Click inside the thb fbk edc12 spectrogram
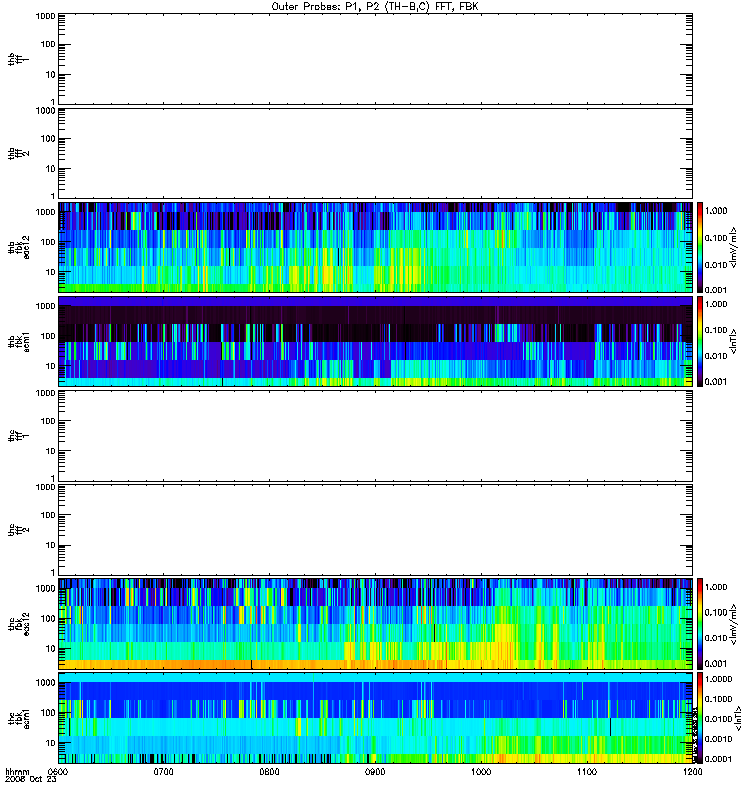Image resolution: width=750 pixels, height=800 pixels. tap(376, 247)
